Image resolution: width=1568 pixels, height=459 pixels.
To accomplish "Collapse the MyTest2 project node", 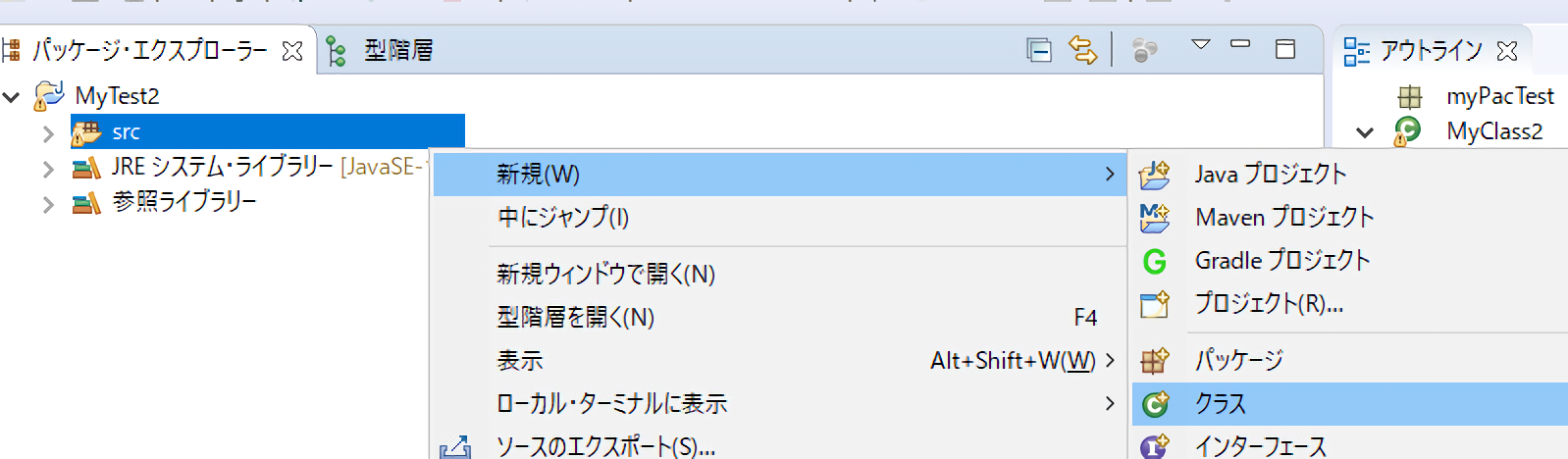I will [12, 97].
